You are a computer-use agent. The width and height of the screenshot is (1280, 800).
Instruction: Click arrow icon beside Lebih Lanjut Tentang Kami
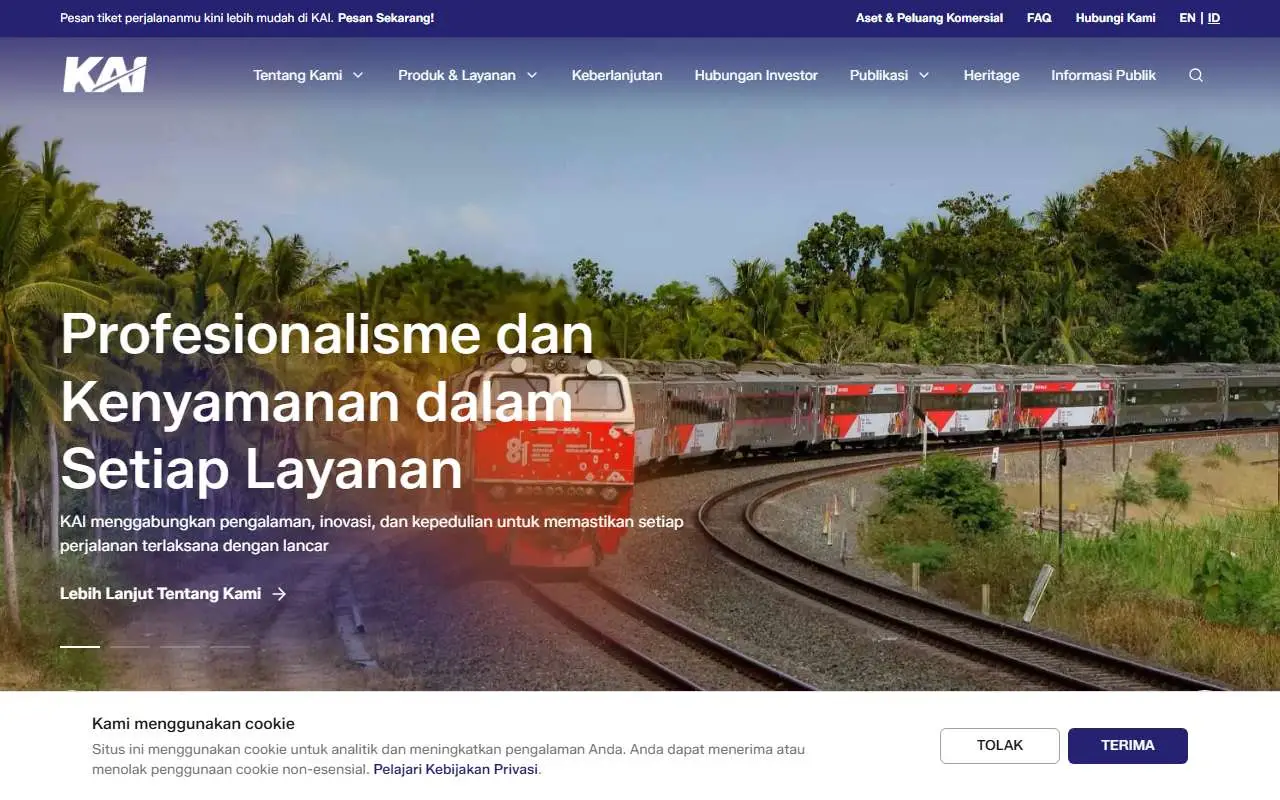coord(279,594)
